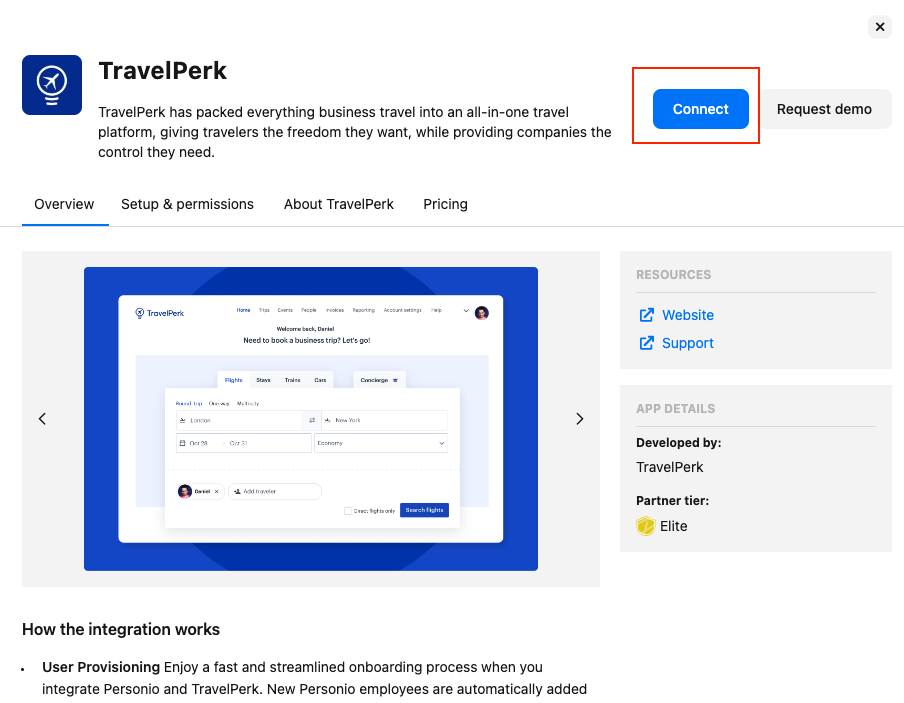Click the 'Elite' tier text
Viewport: 904px width, 703px height.
click(x=673, y=526)
